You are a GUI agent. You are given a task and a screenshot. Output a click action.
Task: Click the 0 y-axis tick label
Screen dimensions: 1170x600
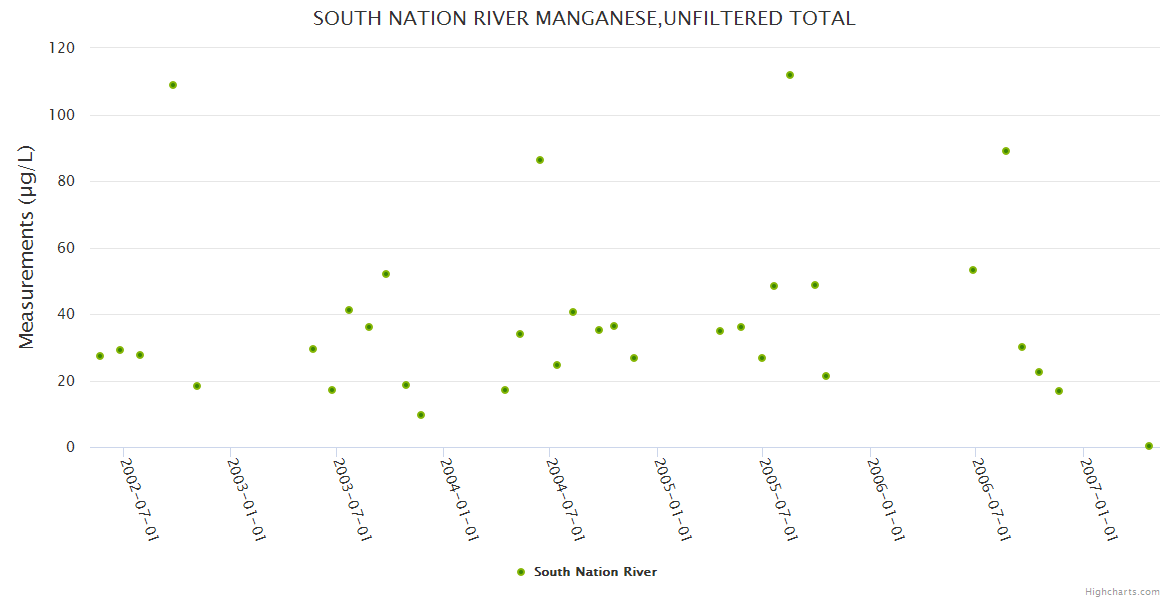tap(70, 447)
